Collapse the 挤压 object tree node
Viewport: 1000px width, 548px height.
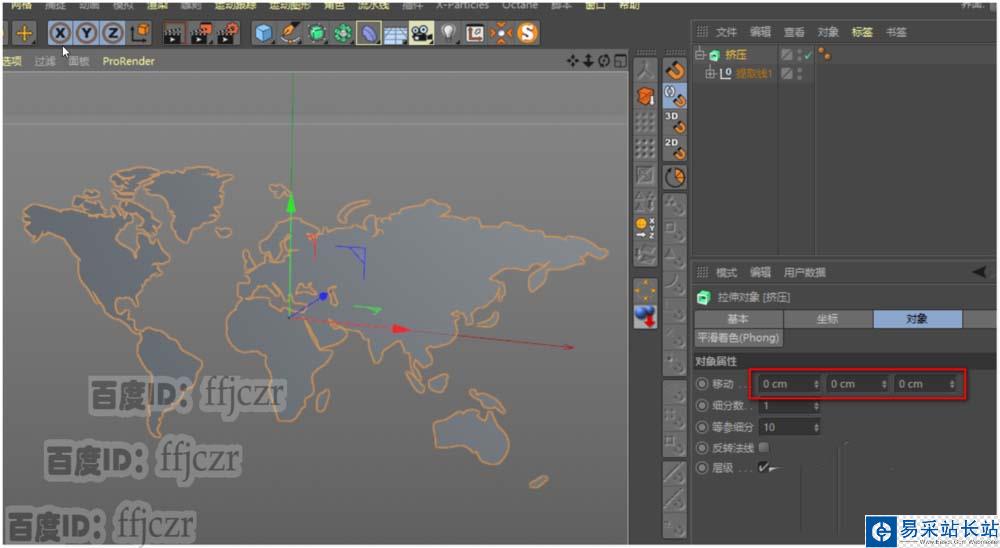tap(701, 54)
